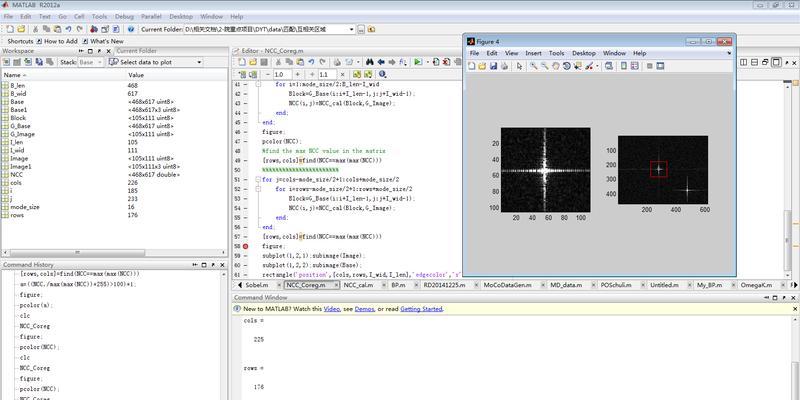Select Zoom In tool in Figure 4

[534, 66]
